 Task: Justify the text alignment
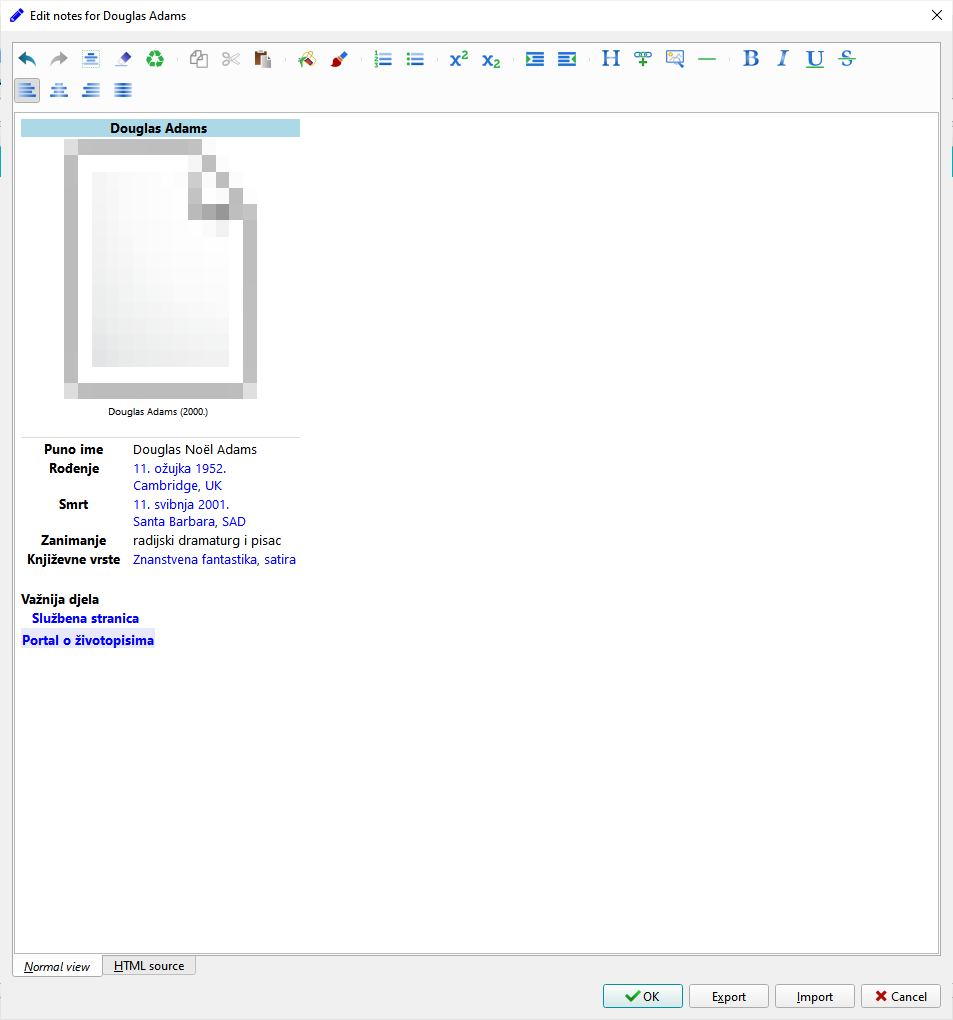pyautogui.click(x=123, y=90)
